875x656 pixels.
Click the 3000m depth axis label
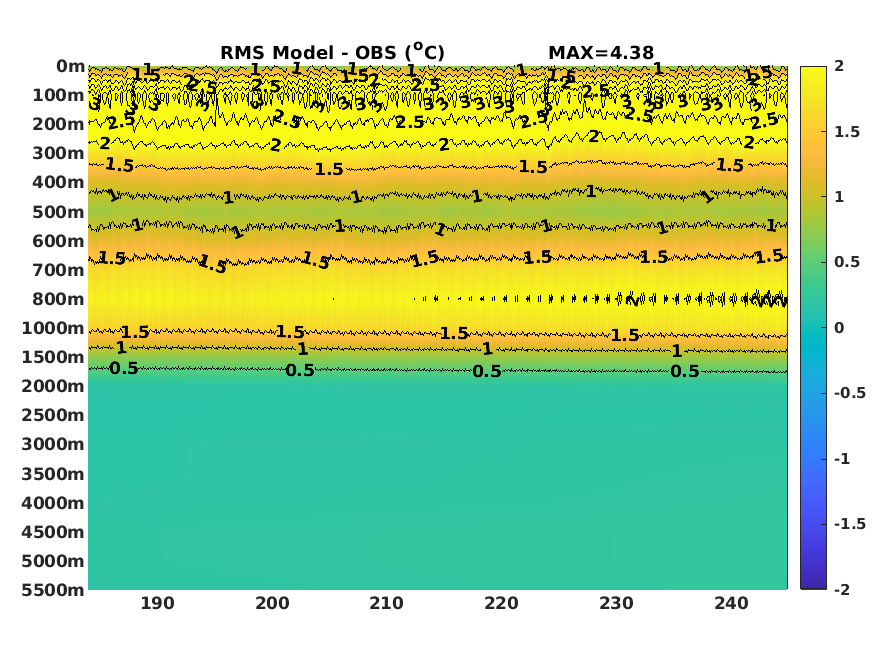[x=54, y=445]
